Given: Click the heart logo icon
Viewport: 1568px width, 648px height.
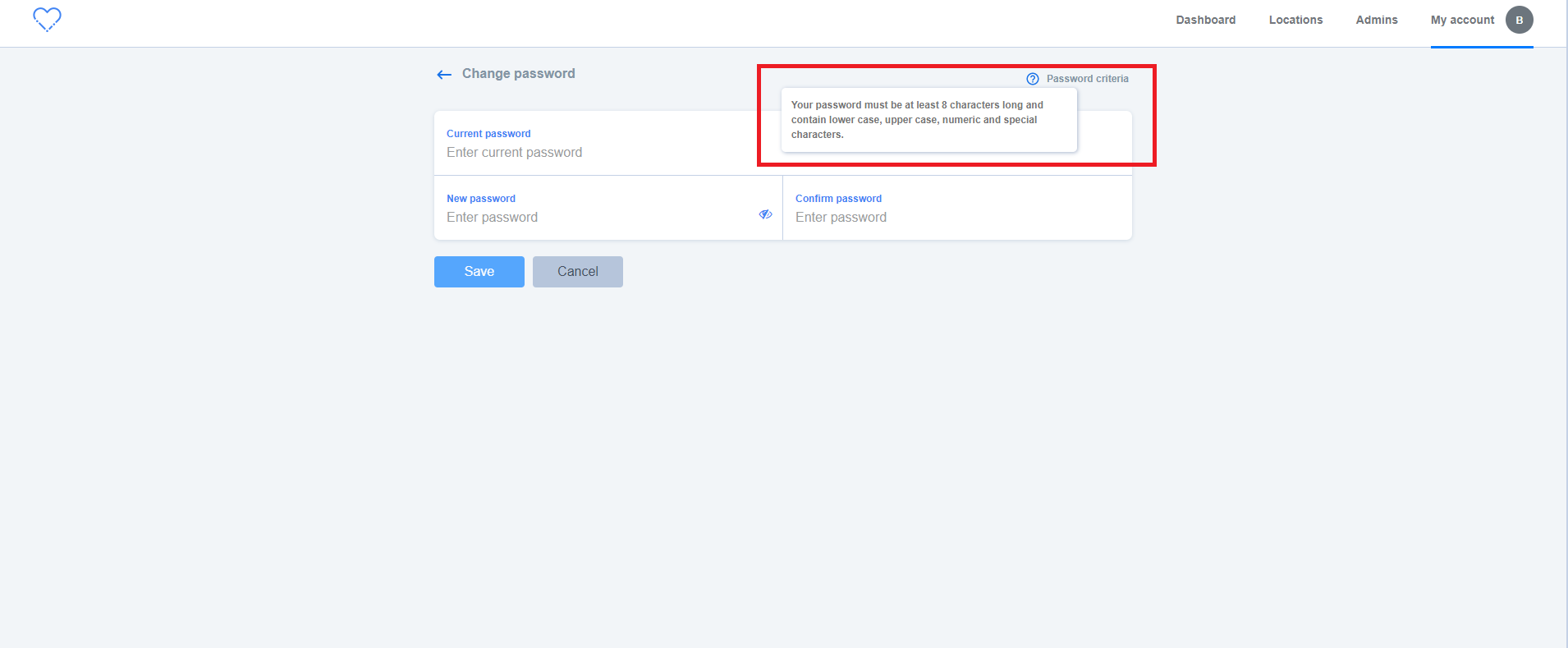Looking at the screenshot, I should [x=47, y=19].
